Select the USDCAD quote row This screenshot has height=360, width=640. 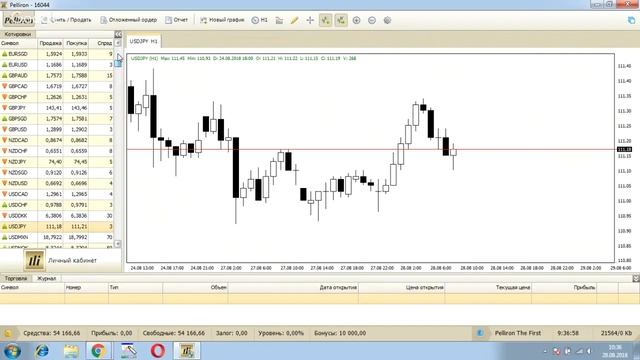57,194
